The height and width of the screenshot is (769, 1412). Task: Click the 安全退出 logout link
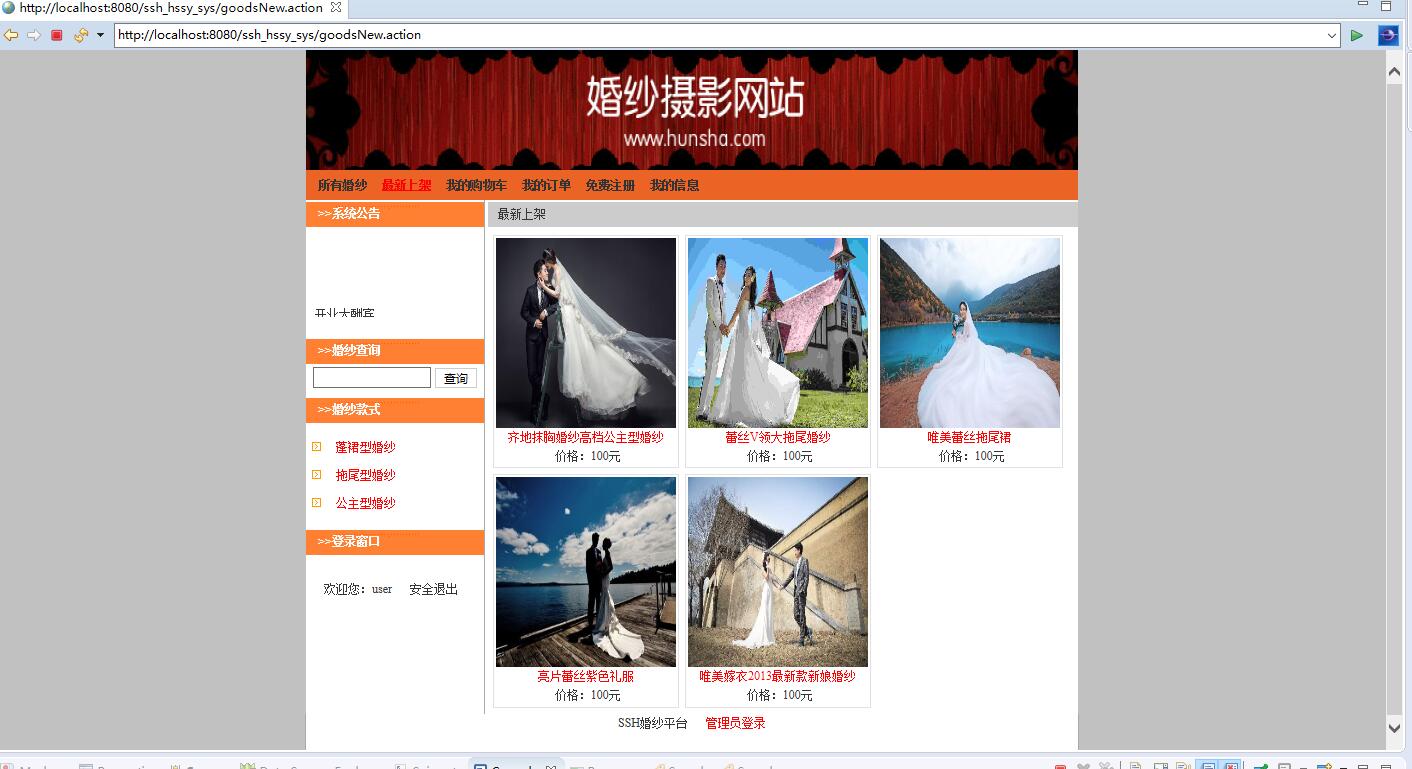[x=432, y=589]
